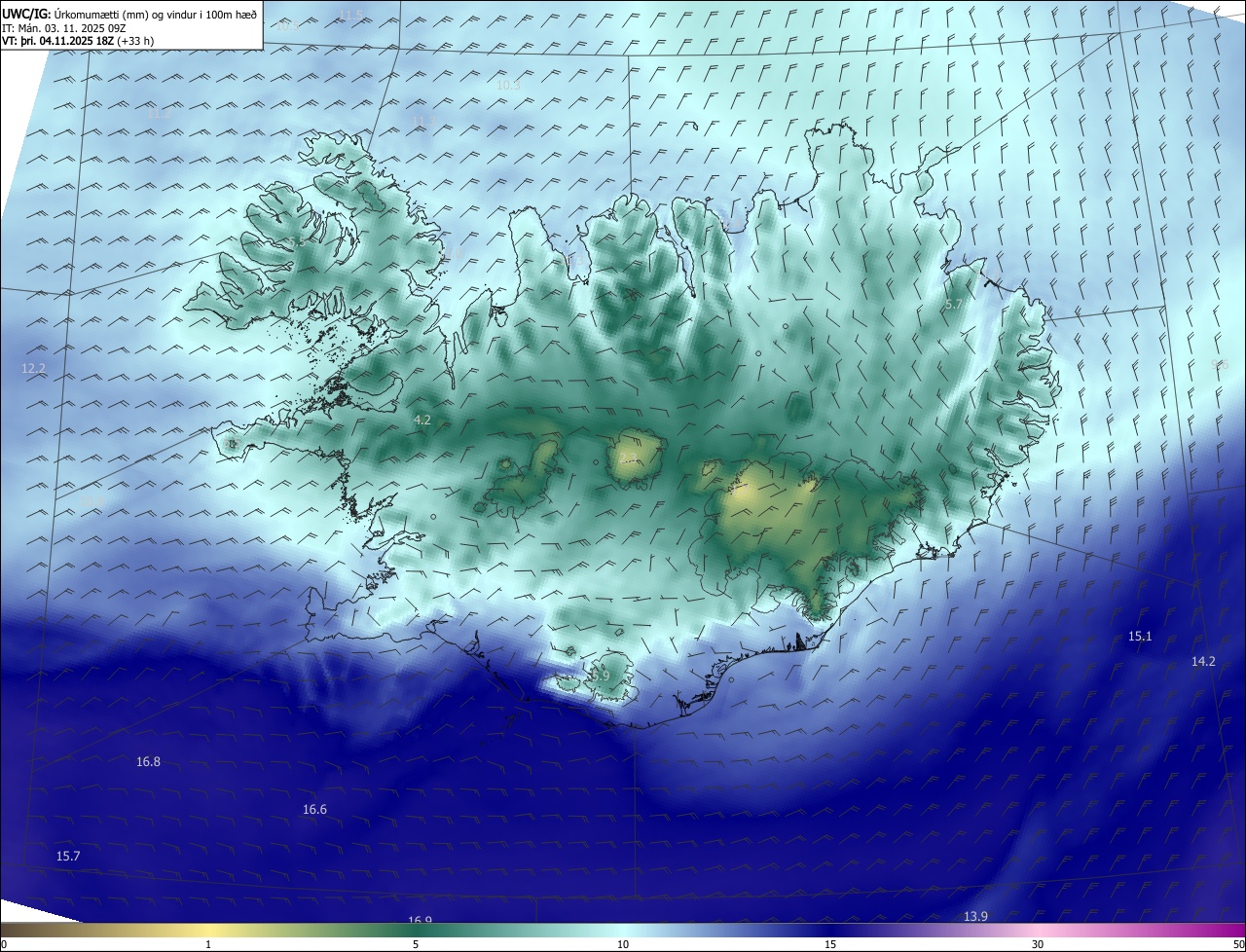Click the 'VT: þri. 04.11.2025 18Z' line
Screen dimensions: 1246x952
[78, 41]
